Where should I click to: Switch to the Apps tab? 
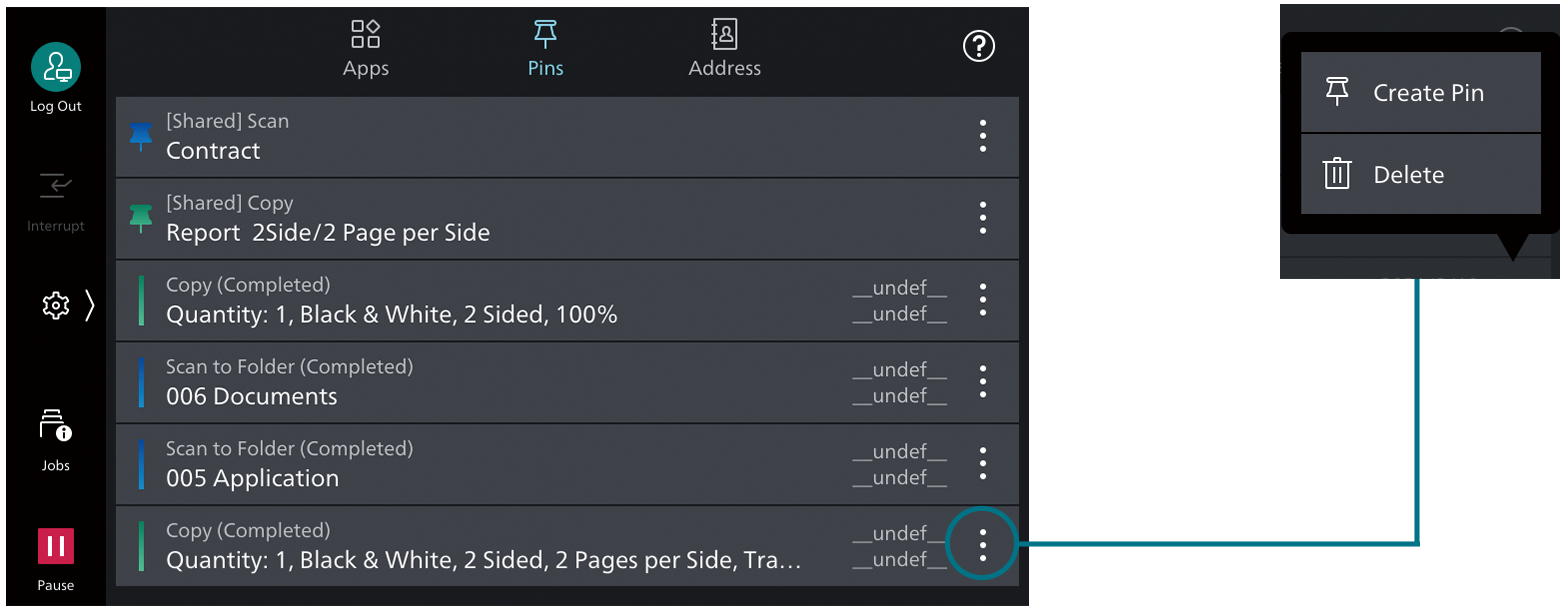click(365, 45)
